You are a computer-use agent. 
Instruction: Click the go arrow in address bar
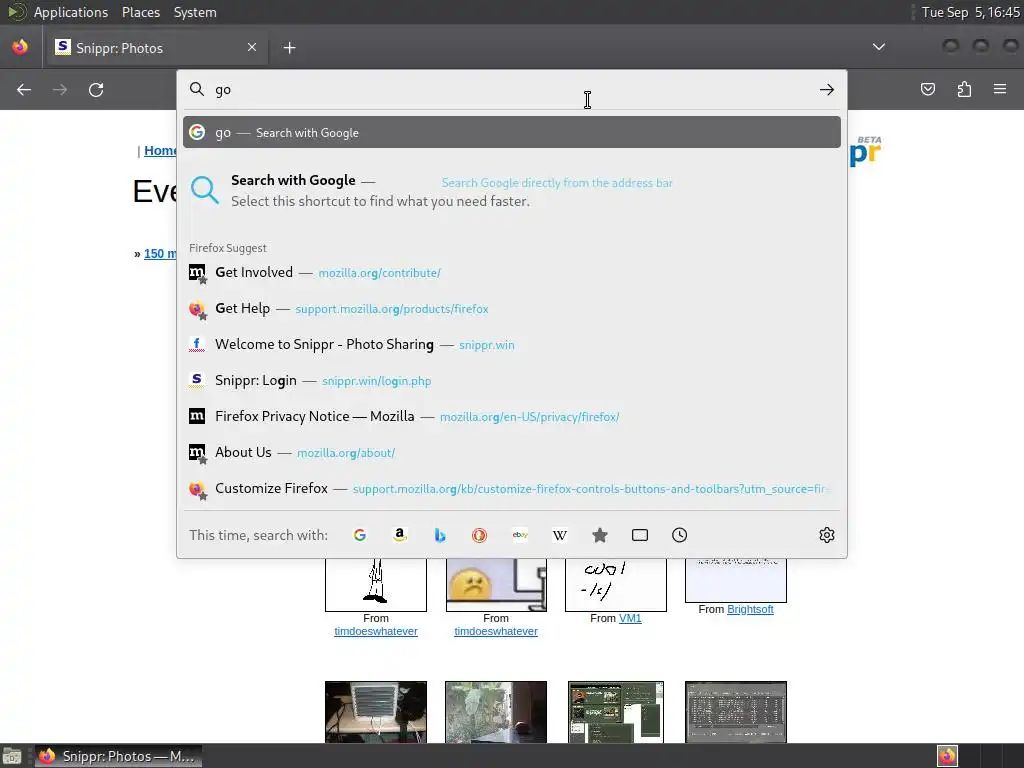point(827,89)
